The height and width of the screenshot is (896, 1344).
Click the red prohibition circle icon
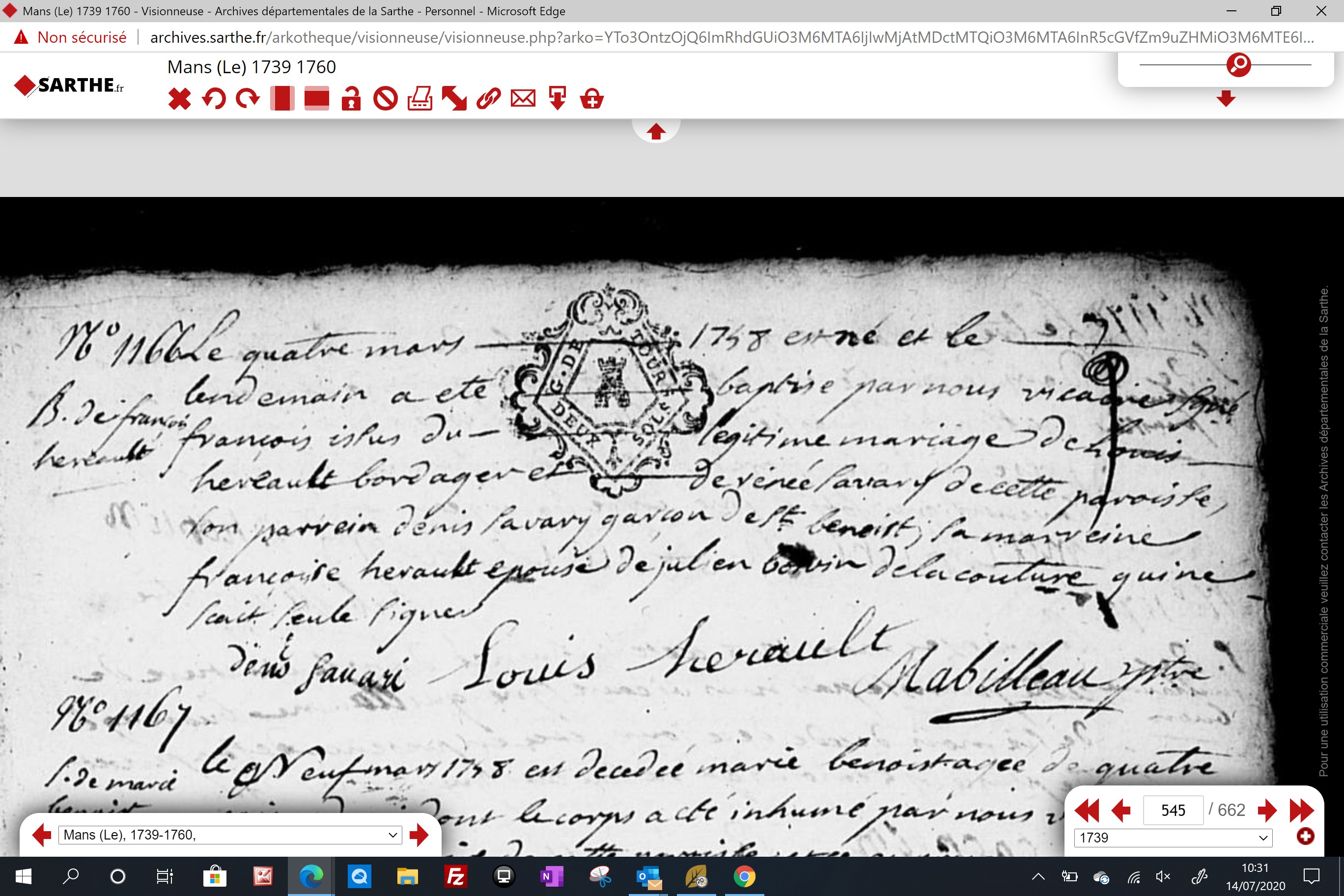tap(385, 98)
